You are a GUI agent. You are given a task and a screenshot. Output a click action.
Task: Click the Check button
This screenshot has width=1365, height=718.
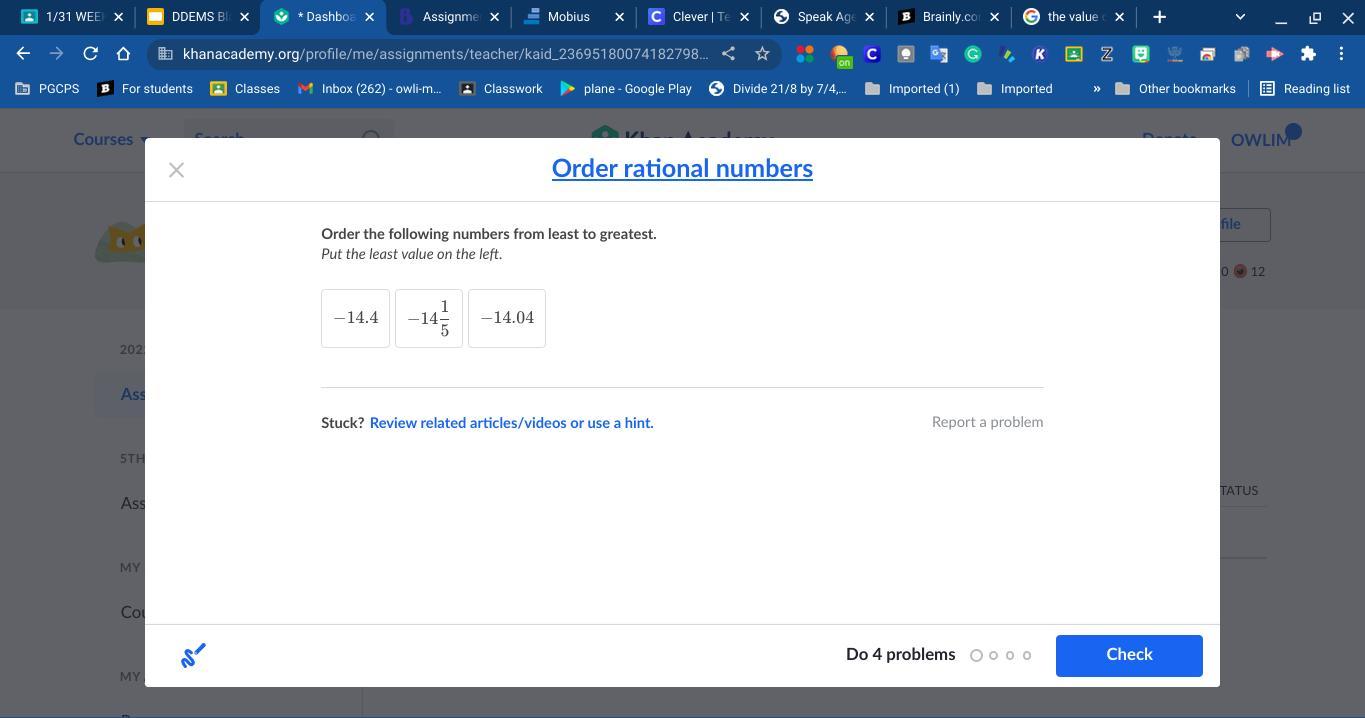click(1129, 655)
